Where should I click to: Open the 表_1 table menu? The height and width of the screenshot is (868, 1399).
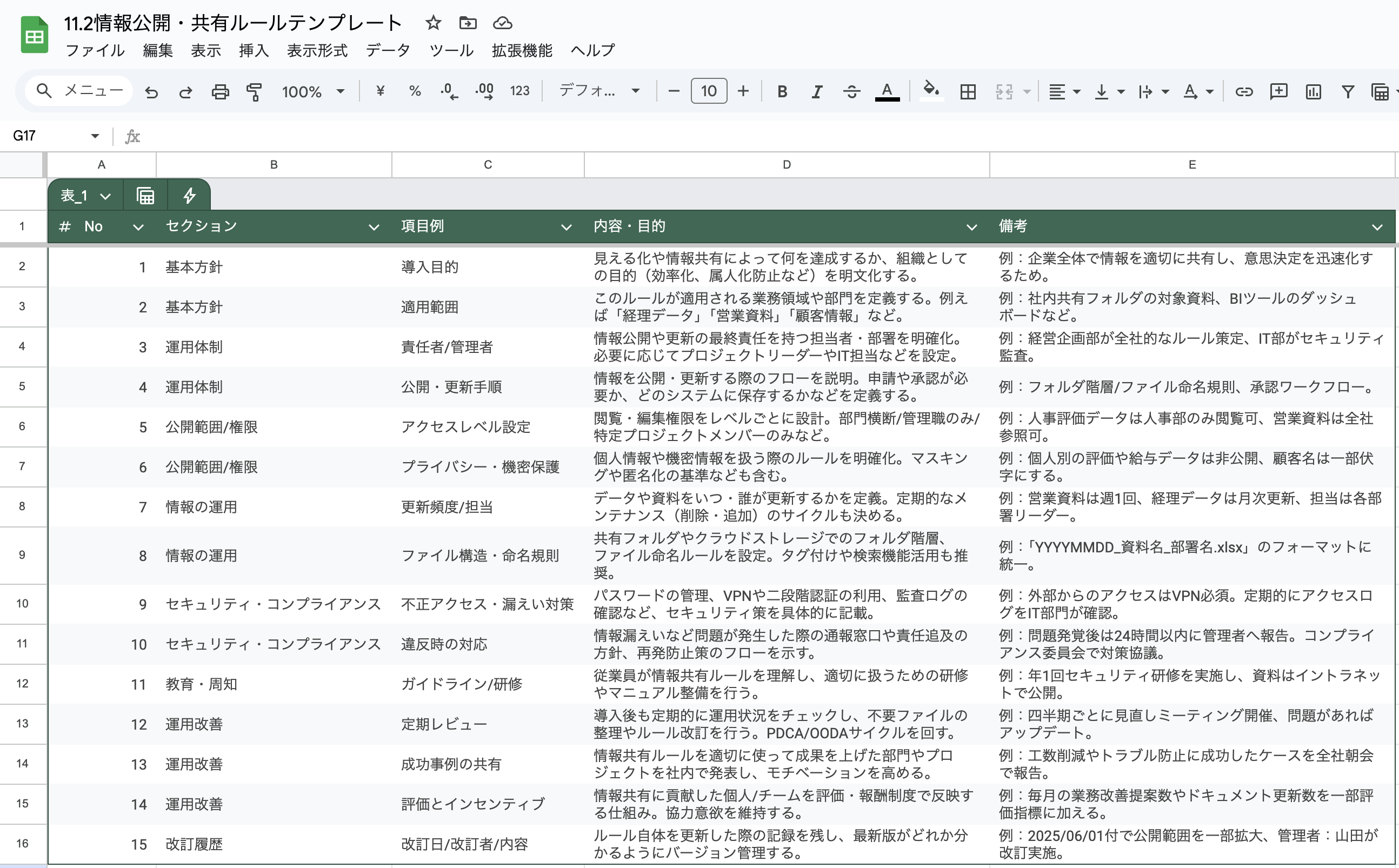click(x=84, y=195)
